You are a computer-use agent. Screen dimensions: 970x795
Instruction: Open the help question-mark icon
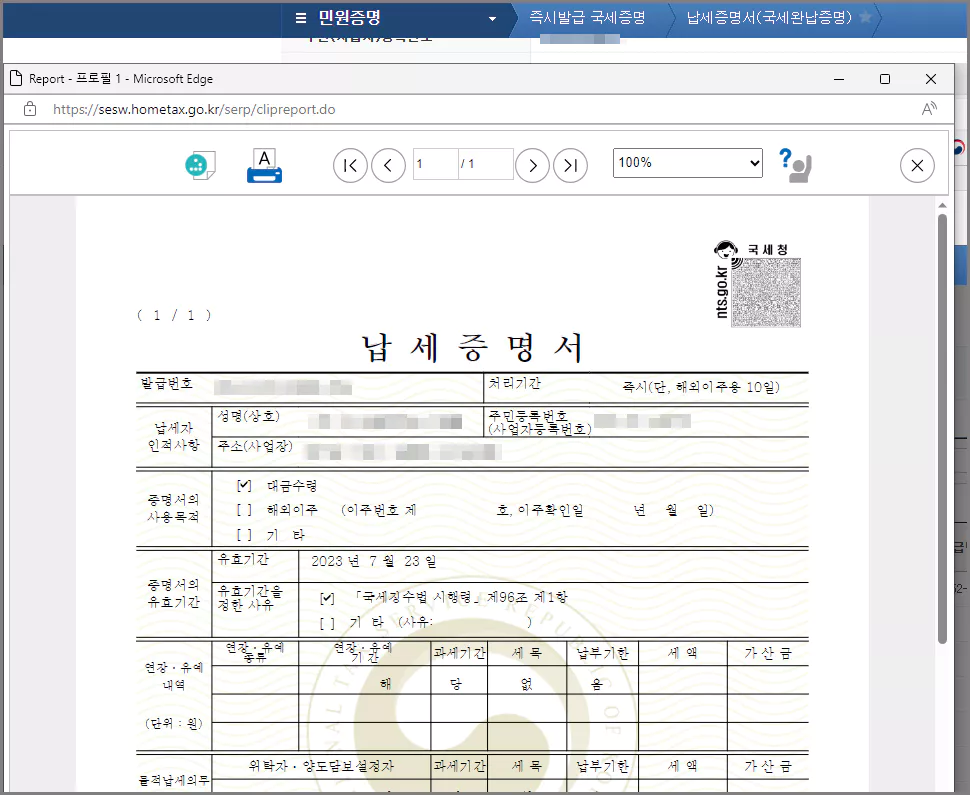(795, 165)
